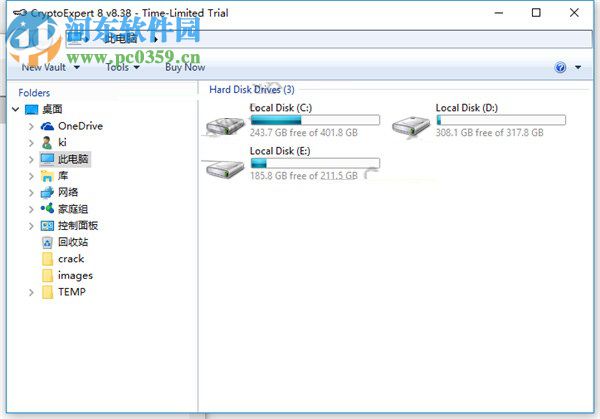Expand the TEMP folder node
The height and width of the screenshot is (419, 600).
(31, 293)
